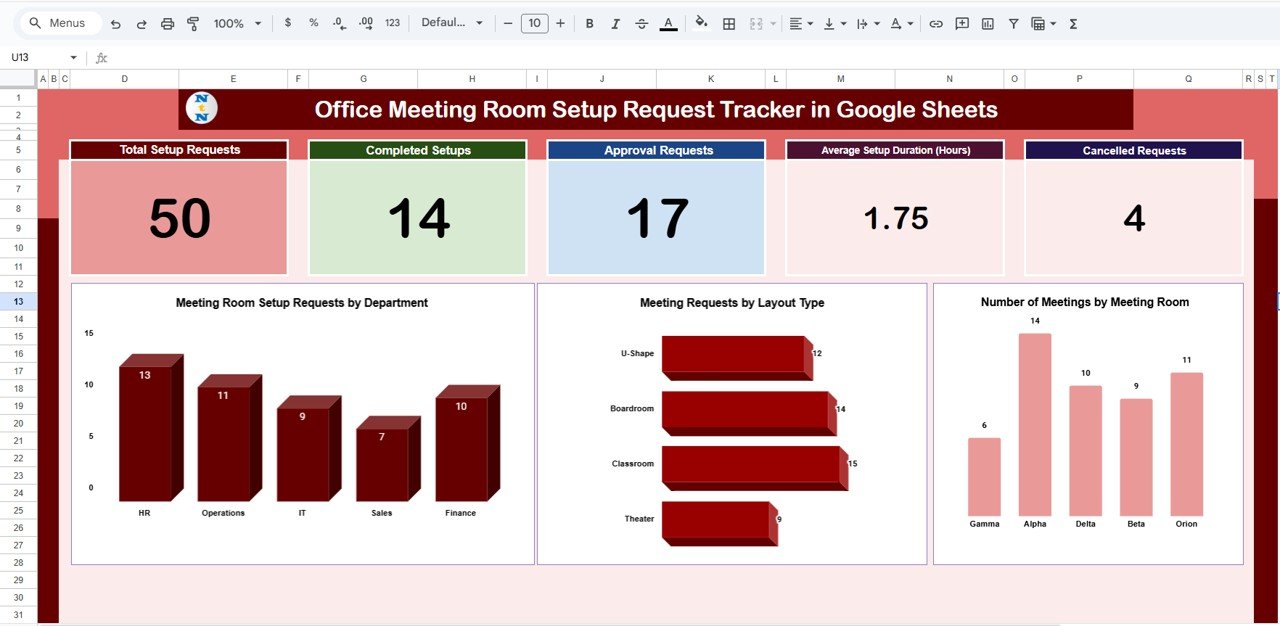Open the fill color picker

point(700,22)
